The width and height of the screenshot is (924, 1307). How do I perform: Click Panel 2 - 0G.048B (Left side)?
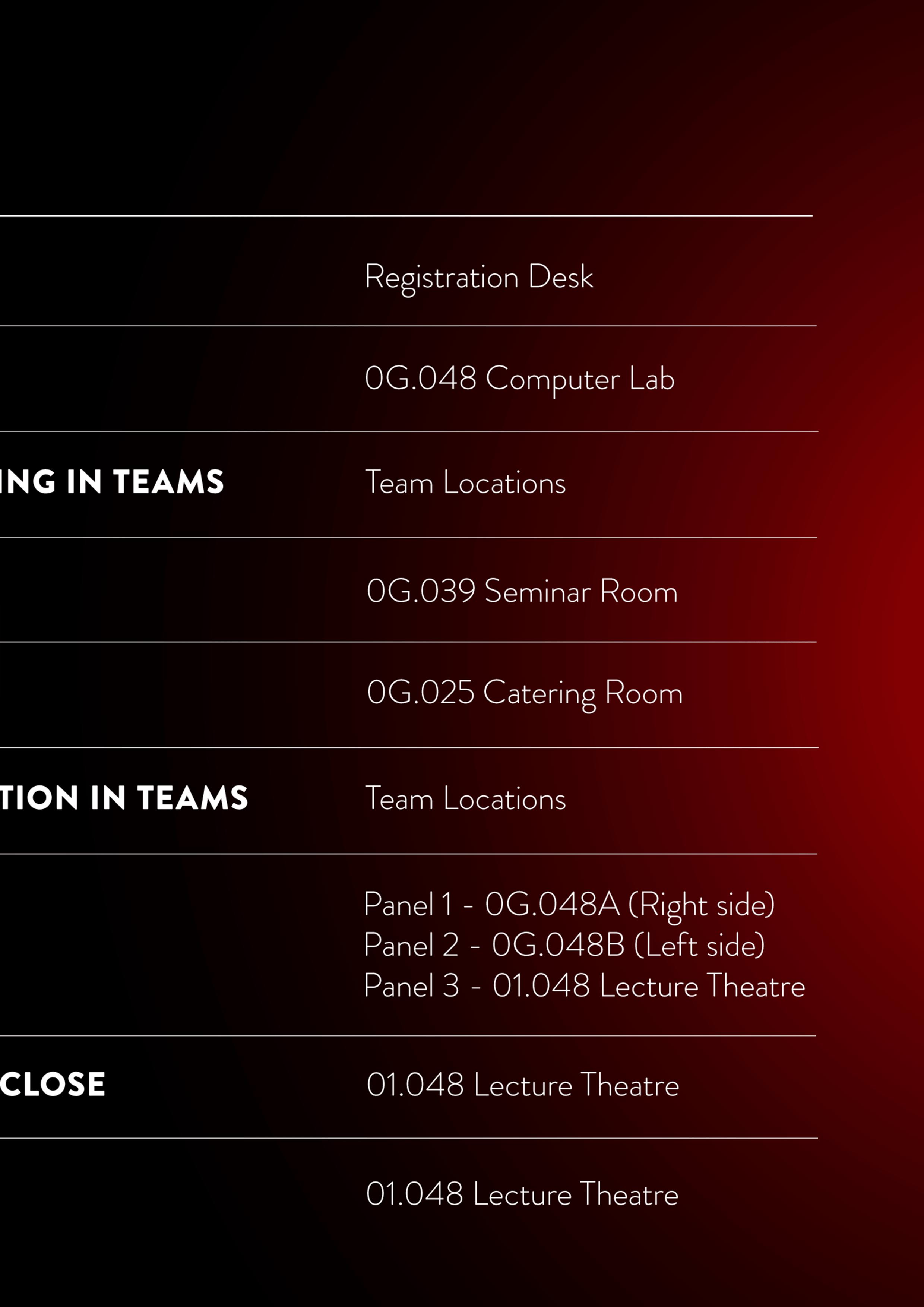coord(564,946)
